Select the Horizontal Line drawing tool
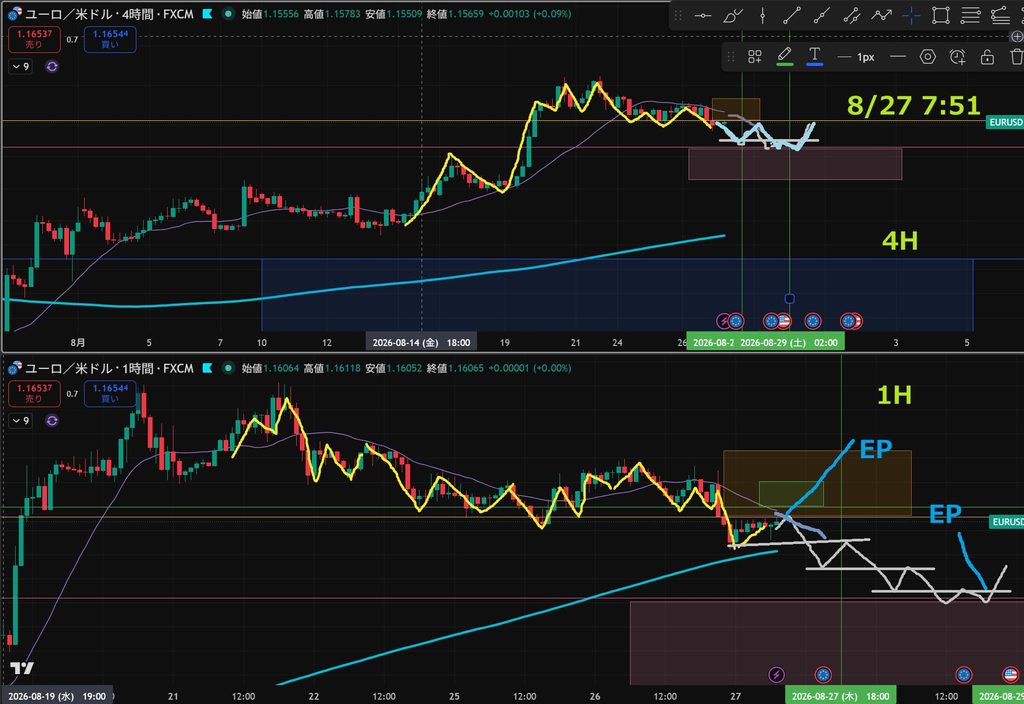The height and width of the screenshot is (704, 1024). (x=703, y=16)
